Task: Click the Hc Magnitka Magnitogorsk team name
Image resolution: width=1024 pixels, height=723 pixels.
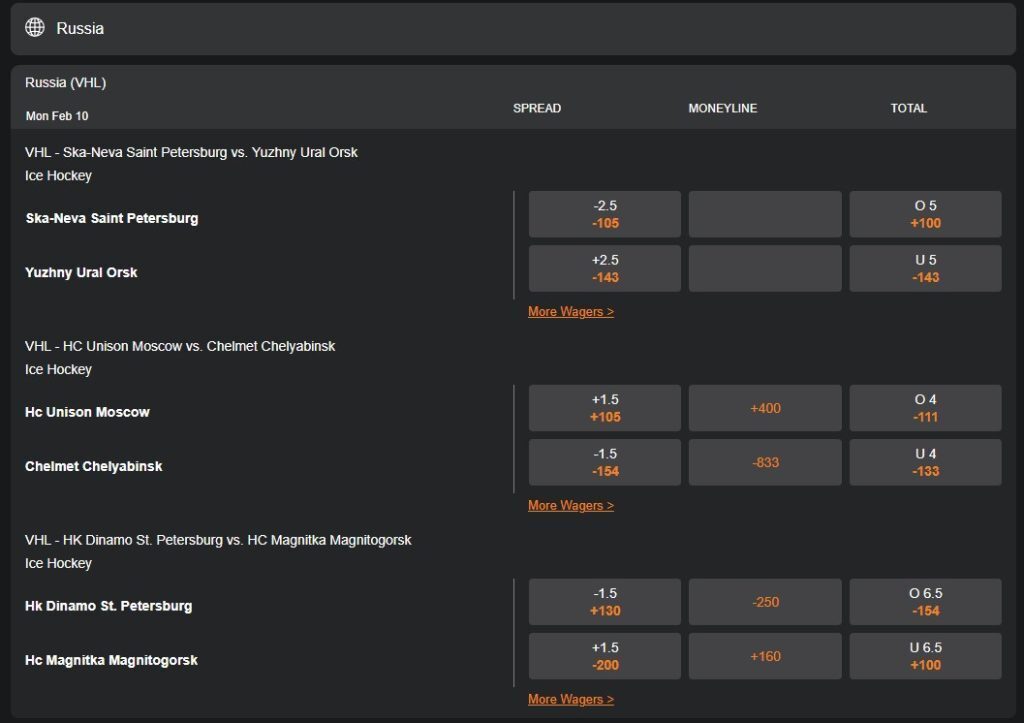Action: (111, 661)
